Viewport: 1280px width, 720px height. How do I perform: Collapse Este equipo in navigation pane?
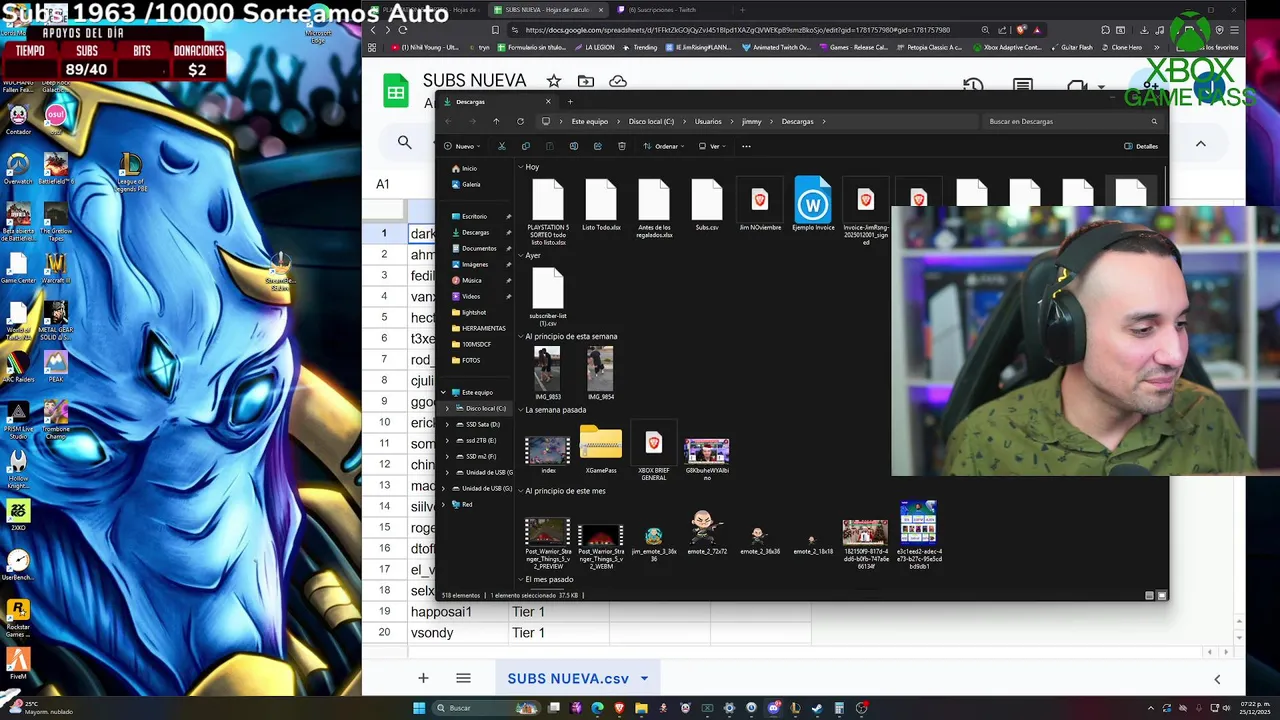click(x=444, y=392)
